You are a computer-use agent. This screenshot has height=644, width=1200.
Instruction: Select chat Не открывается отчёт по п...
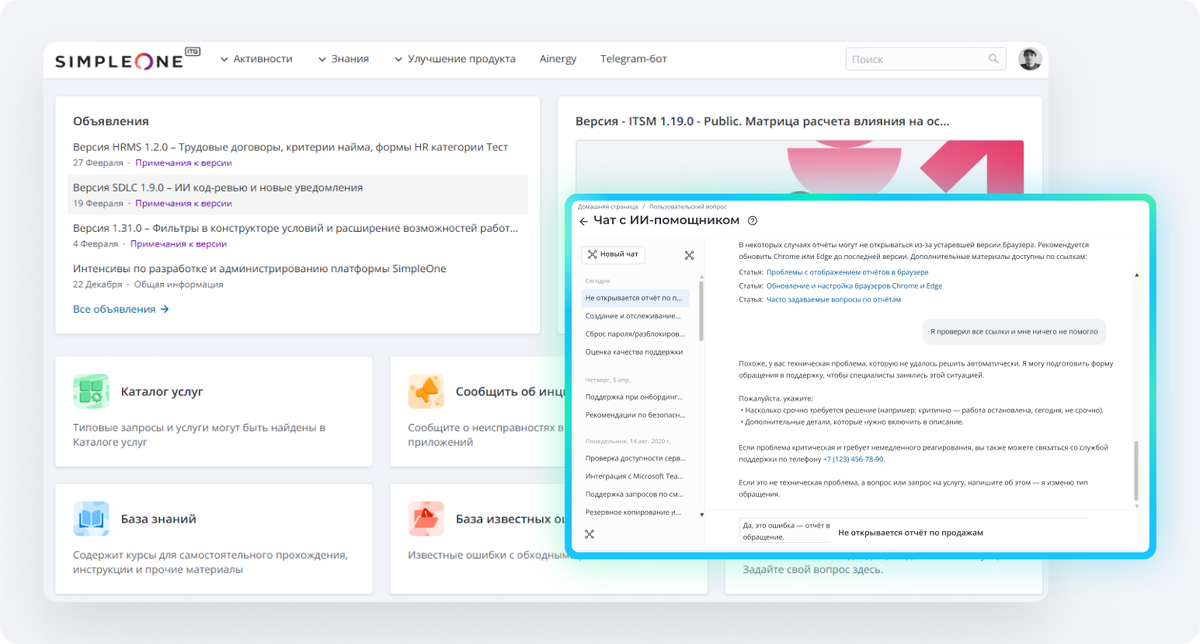click(635, 298)
